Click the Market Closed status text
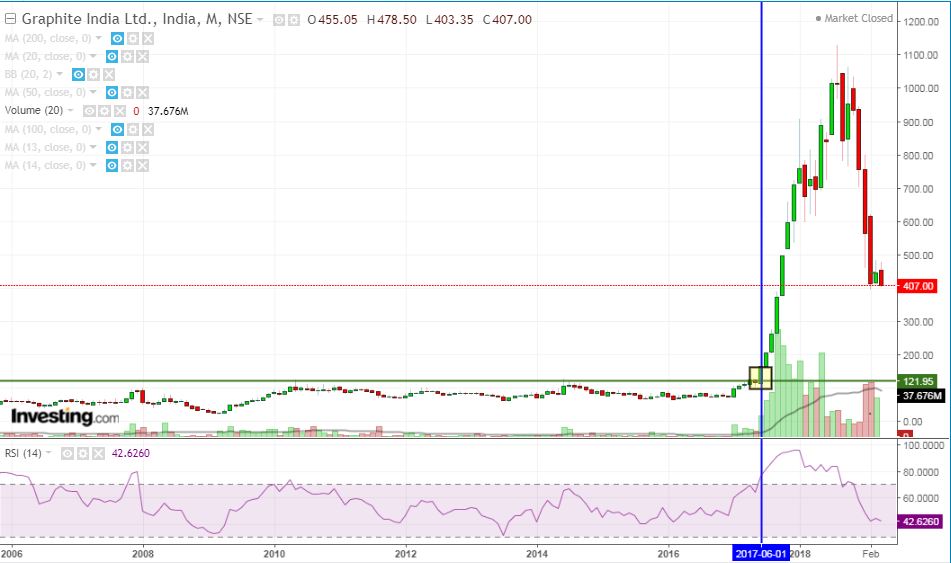The height and width of the screenshot is (563, 951). tap(858, 18)
